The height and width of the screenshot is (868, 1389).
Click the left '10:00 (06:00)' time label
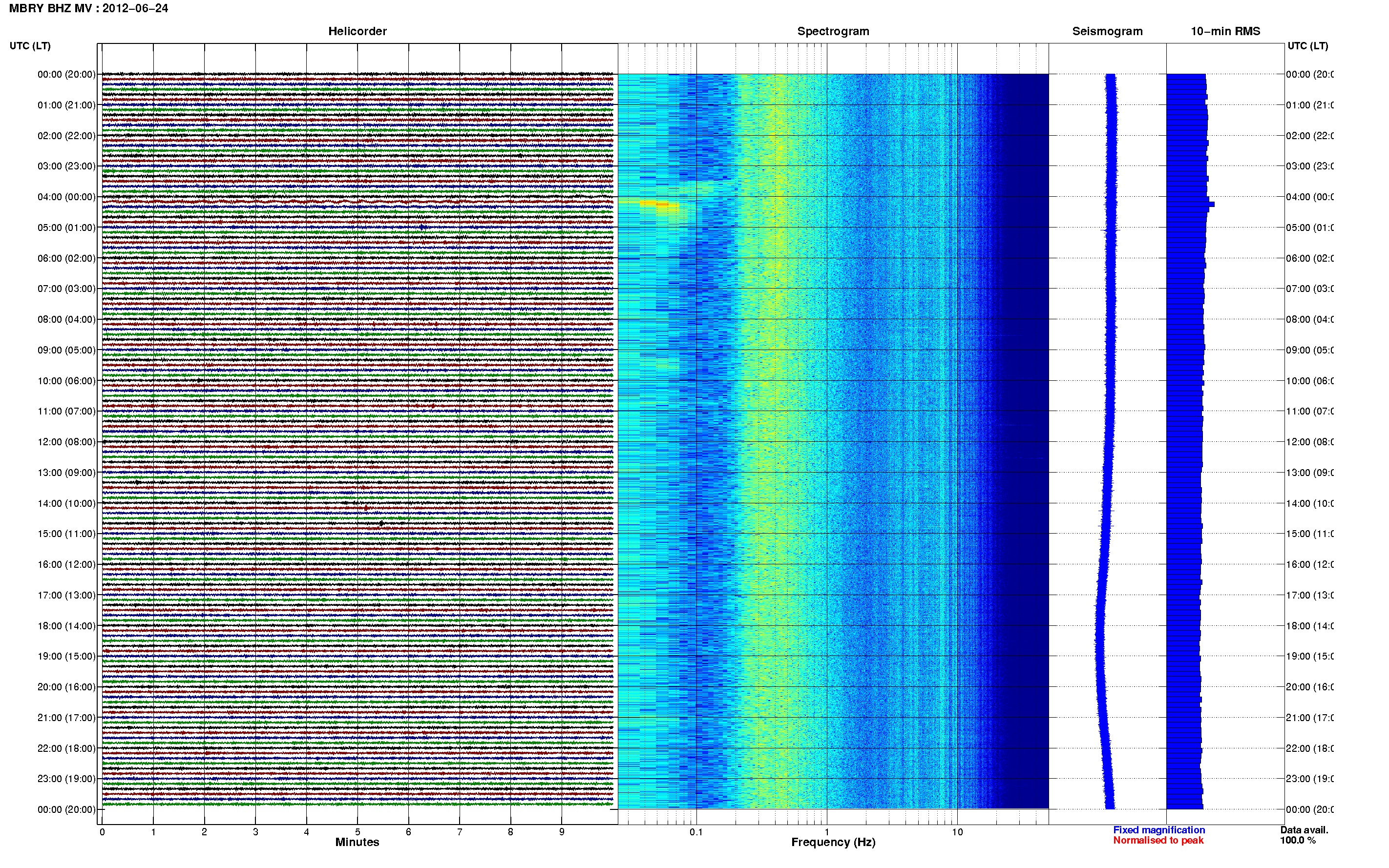tap(66, 381)
